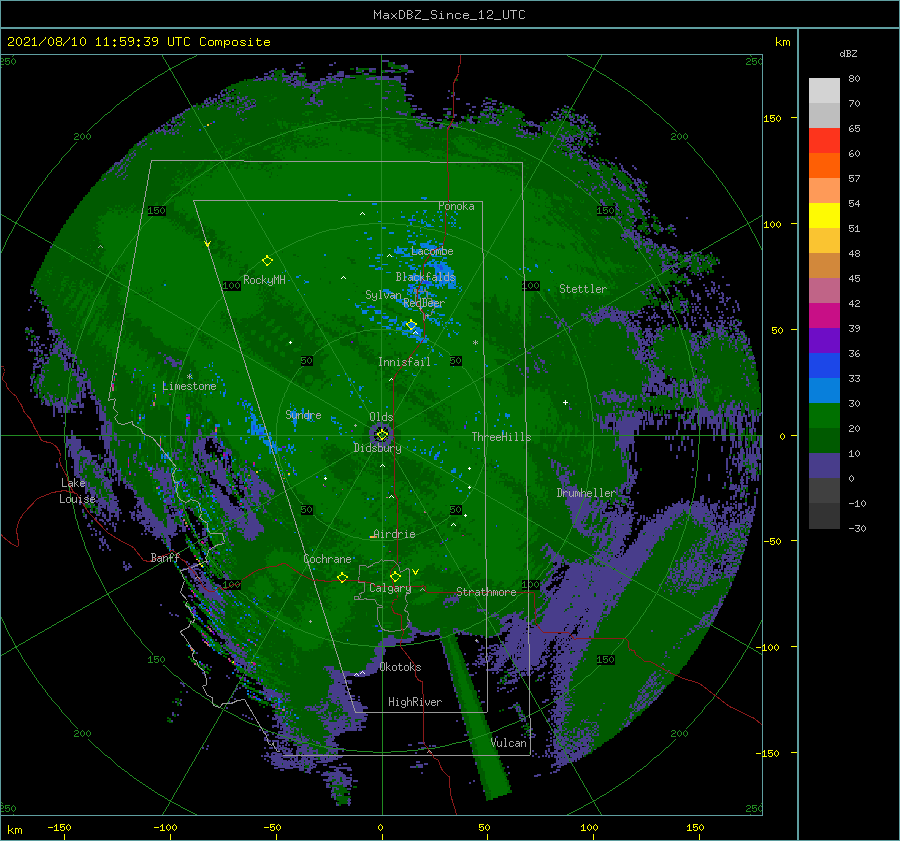
Task: Click the Banff label
Action: pyautogui.click(x=165, y=557)
